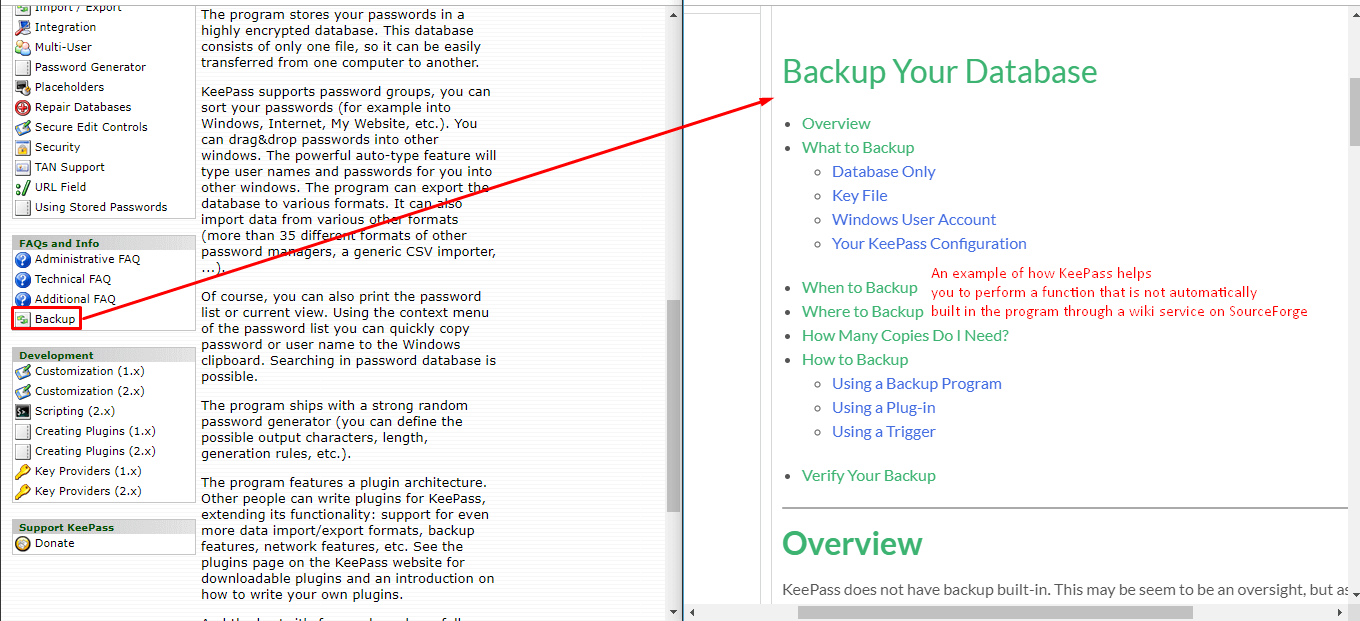
Task: Click the "Backup Your Database" heading
Action: click(939, 72)
